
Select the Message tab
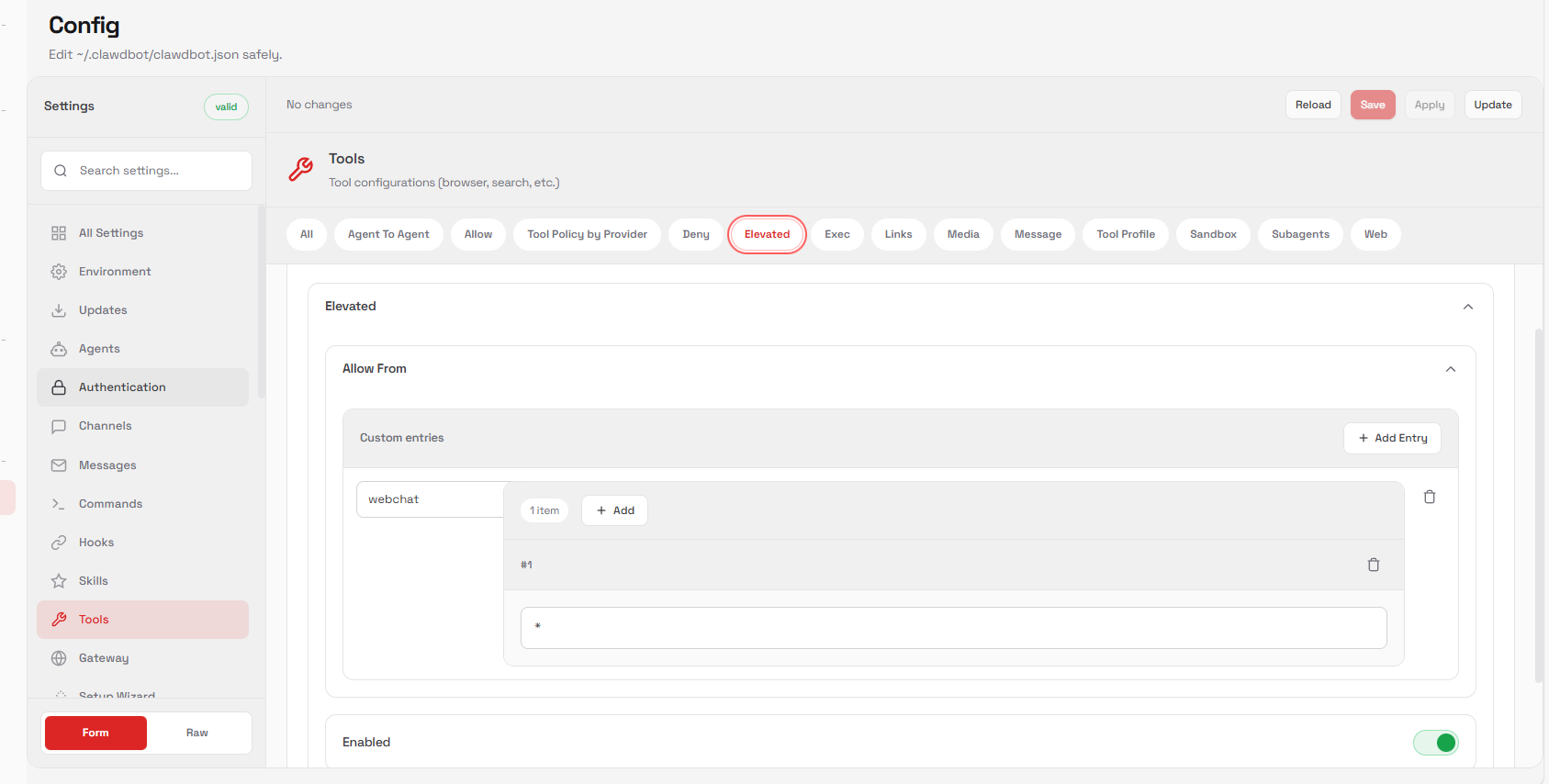1038,234
